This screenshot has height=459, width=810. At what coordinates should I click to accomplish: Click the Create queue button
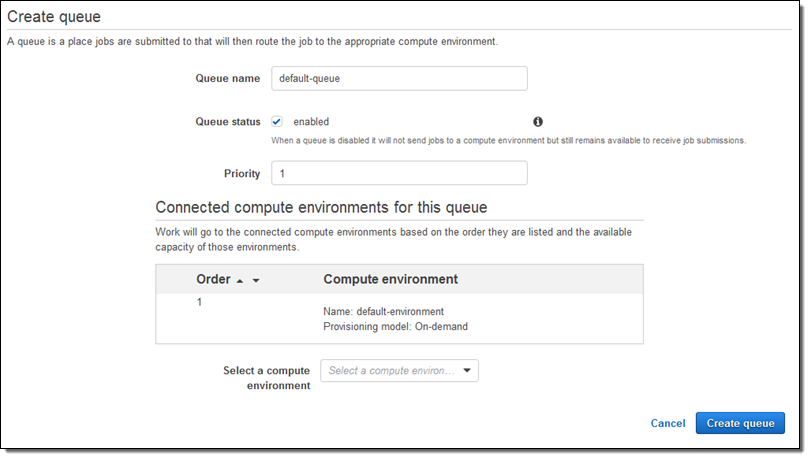point(740,423)
